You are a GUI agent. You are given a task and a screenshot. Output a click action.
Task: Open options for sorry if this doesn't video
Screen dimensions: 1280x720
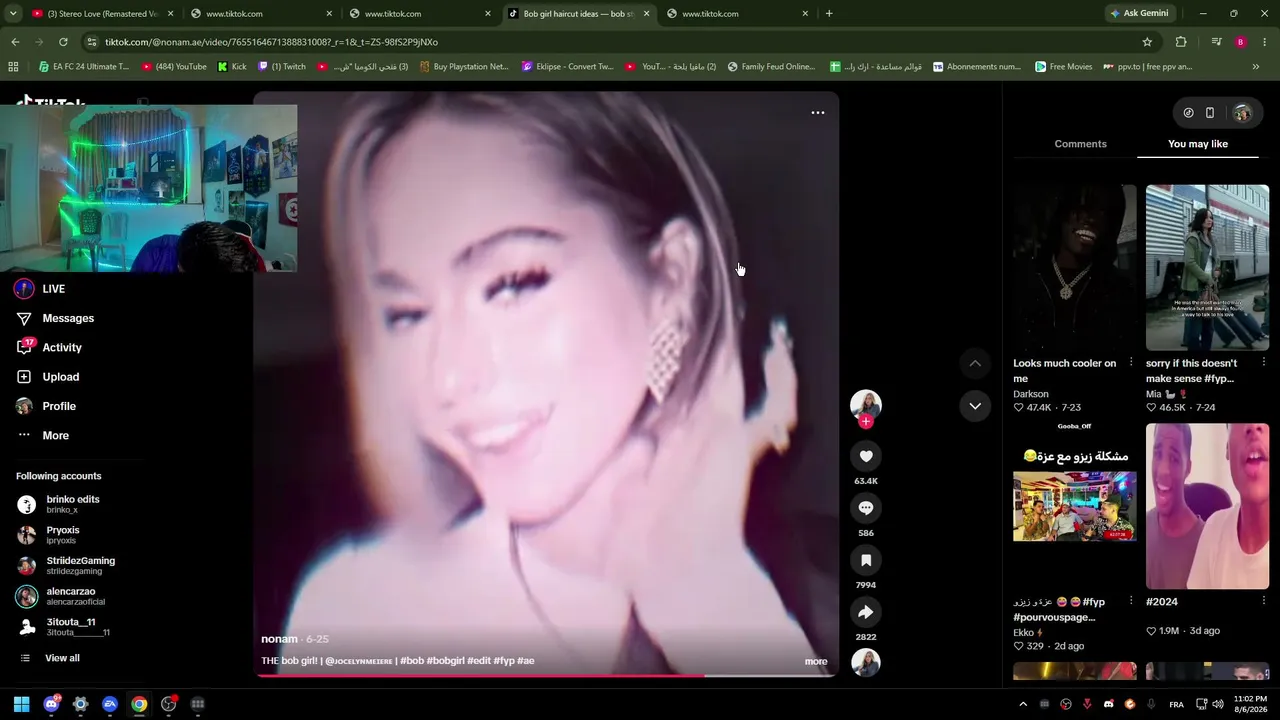tap(1263, 362)
